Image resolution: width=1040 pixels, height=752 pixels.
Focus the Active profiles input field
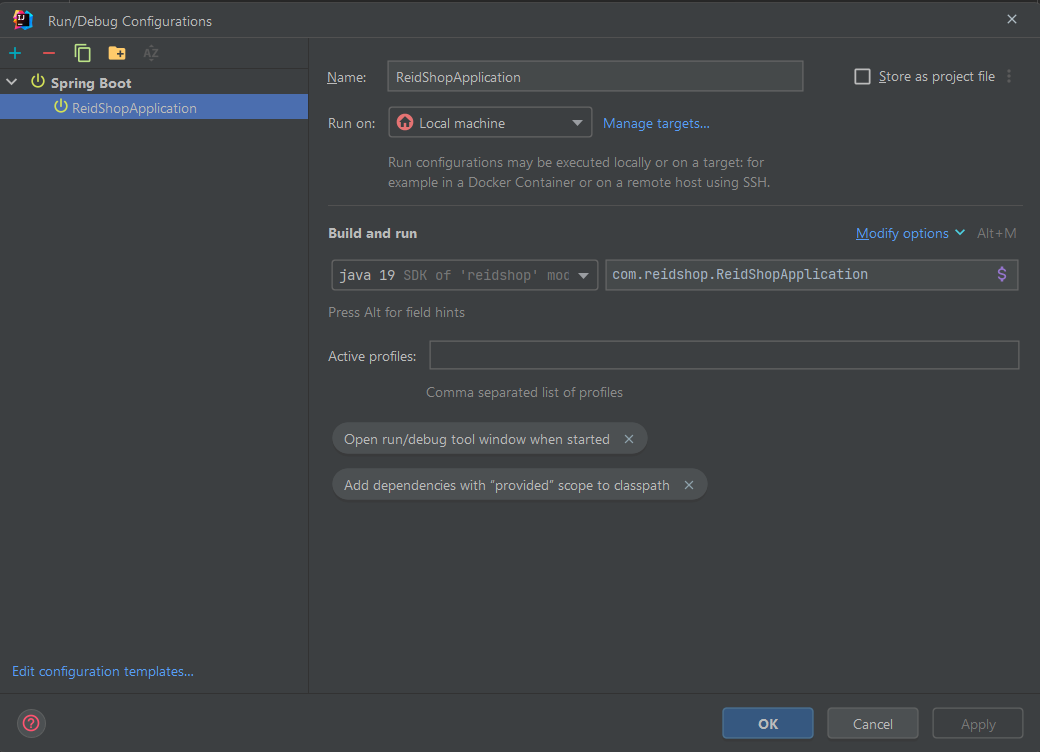[x=724, y=355]
